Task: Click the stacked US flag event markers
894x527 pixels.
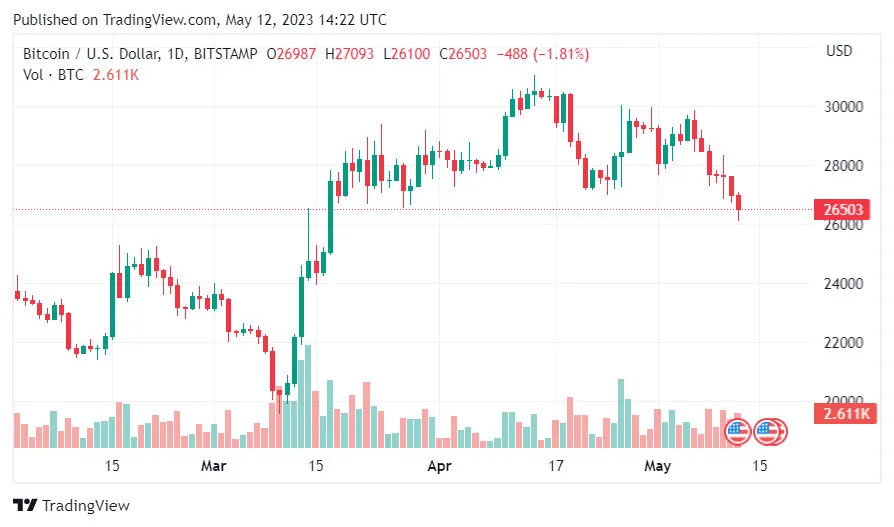Action: [770, 432]
